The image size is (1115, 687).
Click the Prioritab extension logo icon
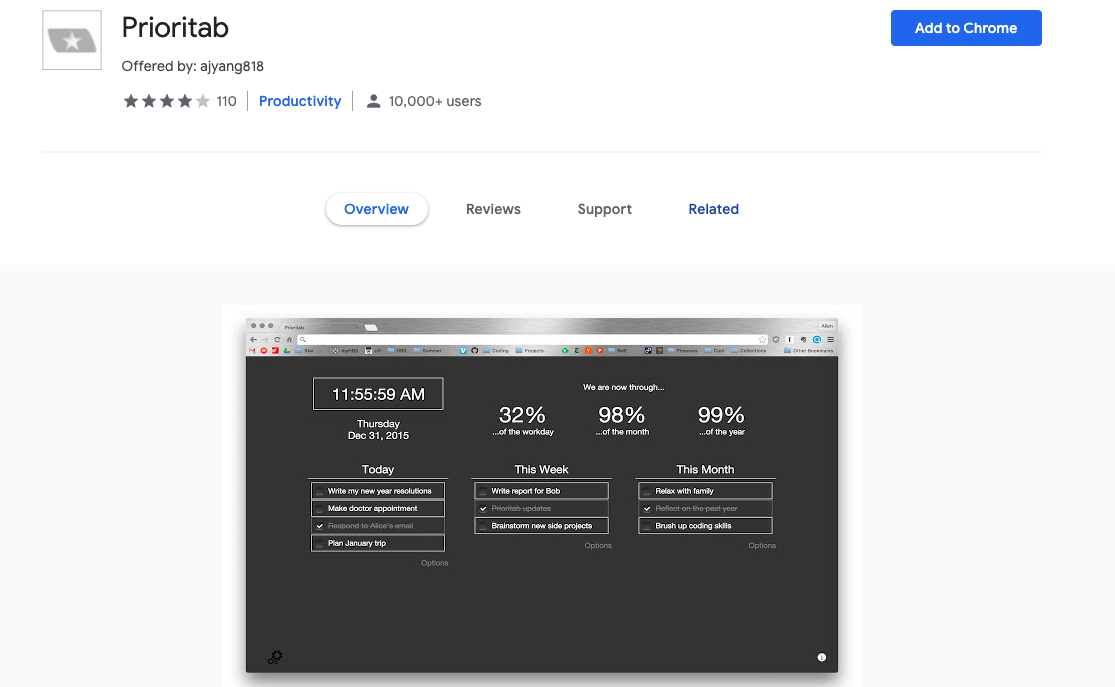coord(71,41)
